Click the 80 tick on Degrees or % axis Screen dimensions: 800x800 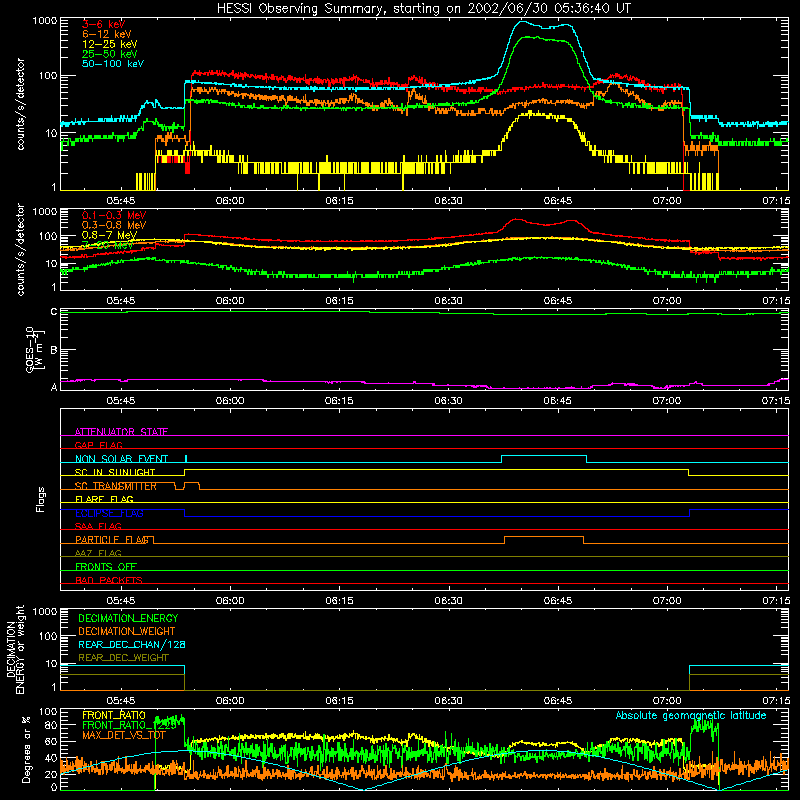[51, 725]
